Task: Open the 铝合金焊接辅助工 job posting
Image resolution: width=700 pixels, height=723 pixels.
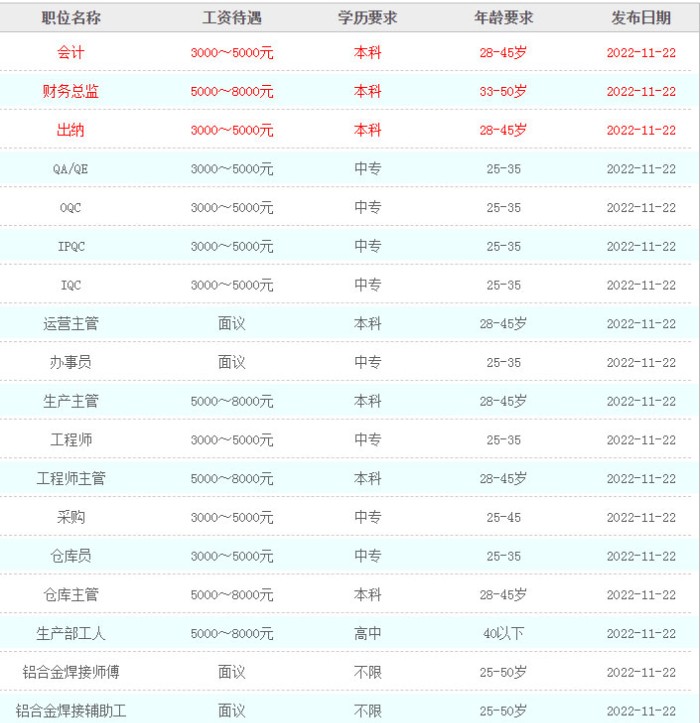Action: 71,711
